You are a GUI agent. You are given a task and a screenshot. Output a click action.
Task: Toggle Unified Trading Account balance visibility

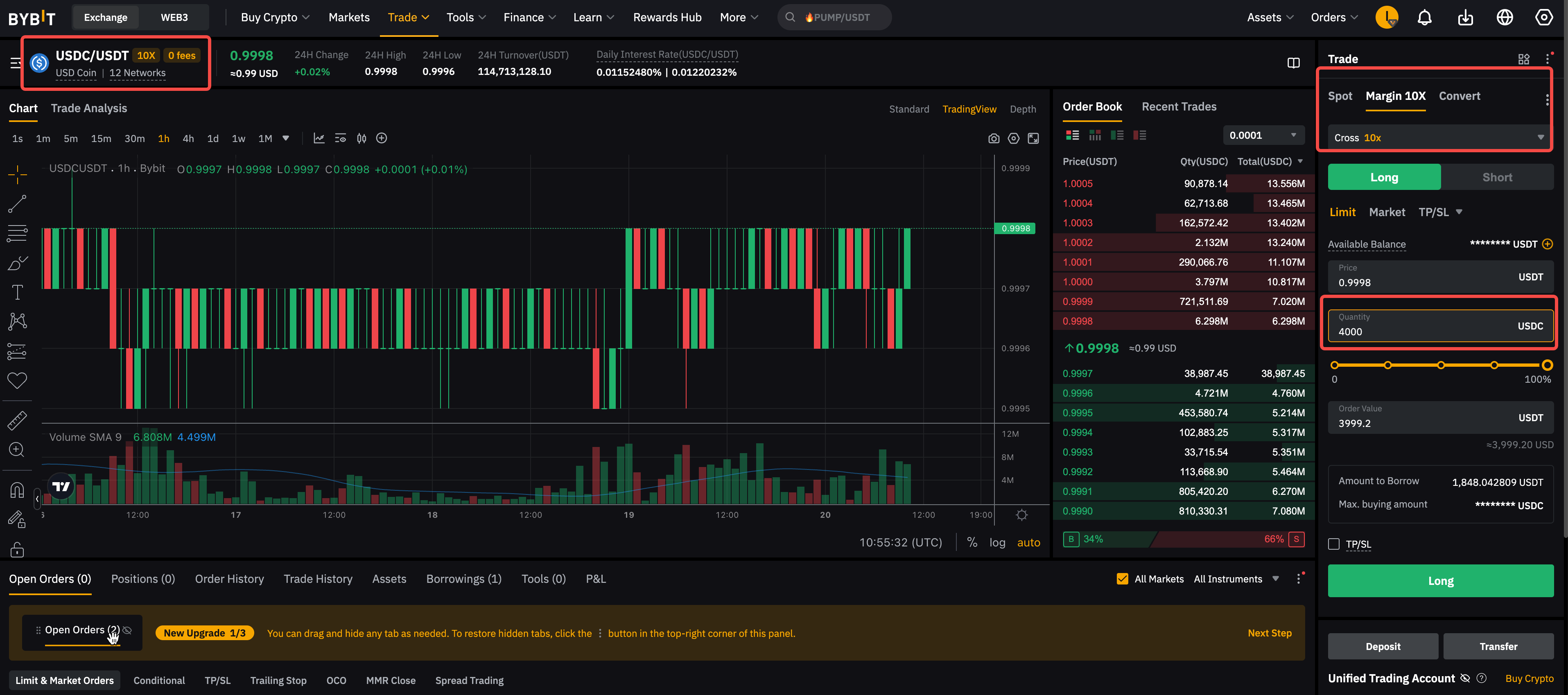point(1465,678)
